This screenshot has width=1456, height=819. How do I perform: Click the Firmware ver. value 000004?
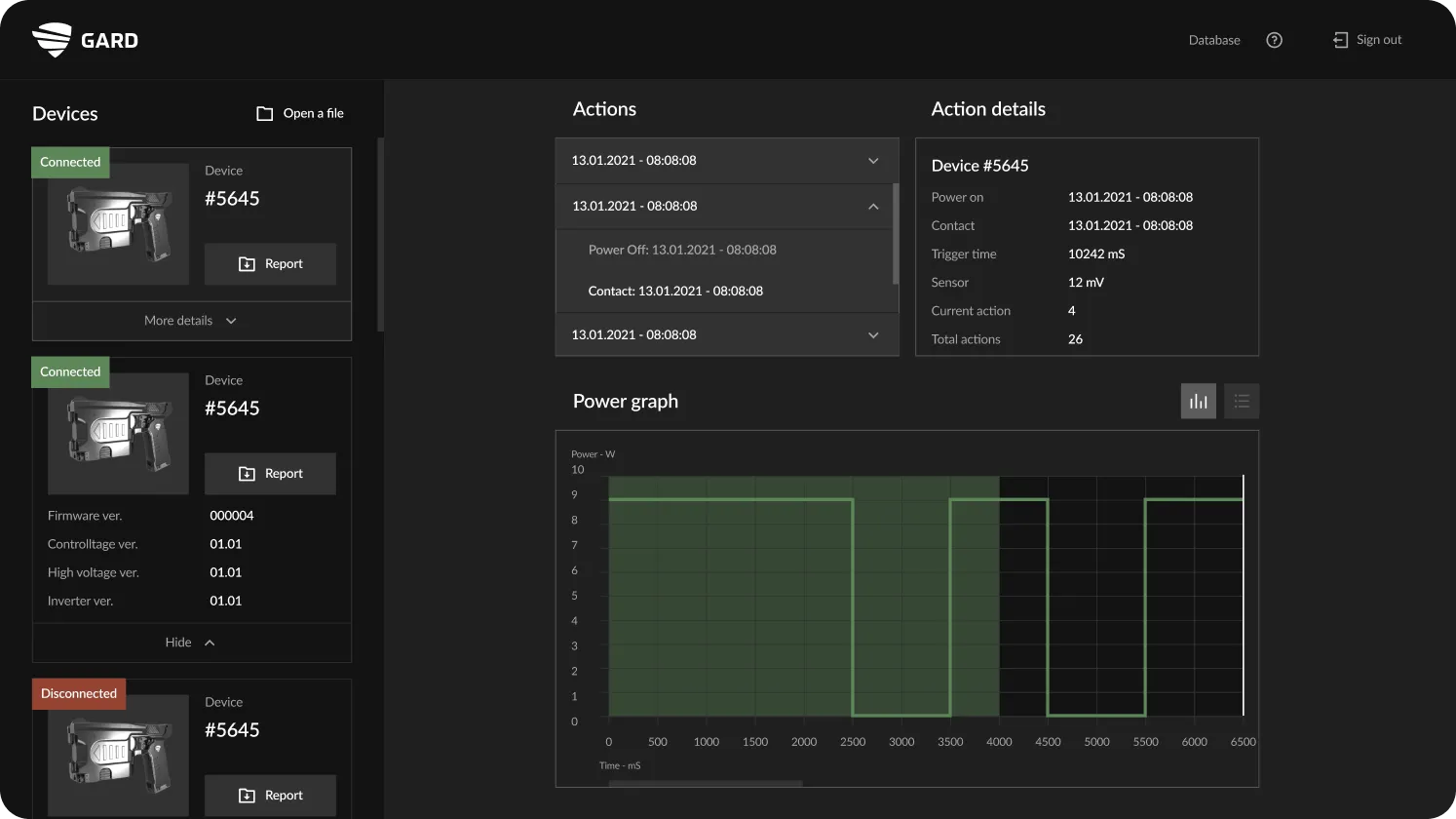(x=232, y=516)
